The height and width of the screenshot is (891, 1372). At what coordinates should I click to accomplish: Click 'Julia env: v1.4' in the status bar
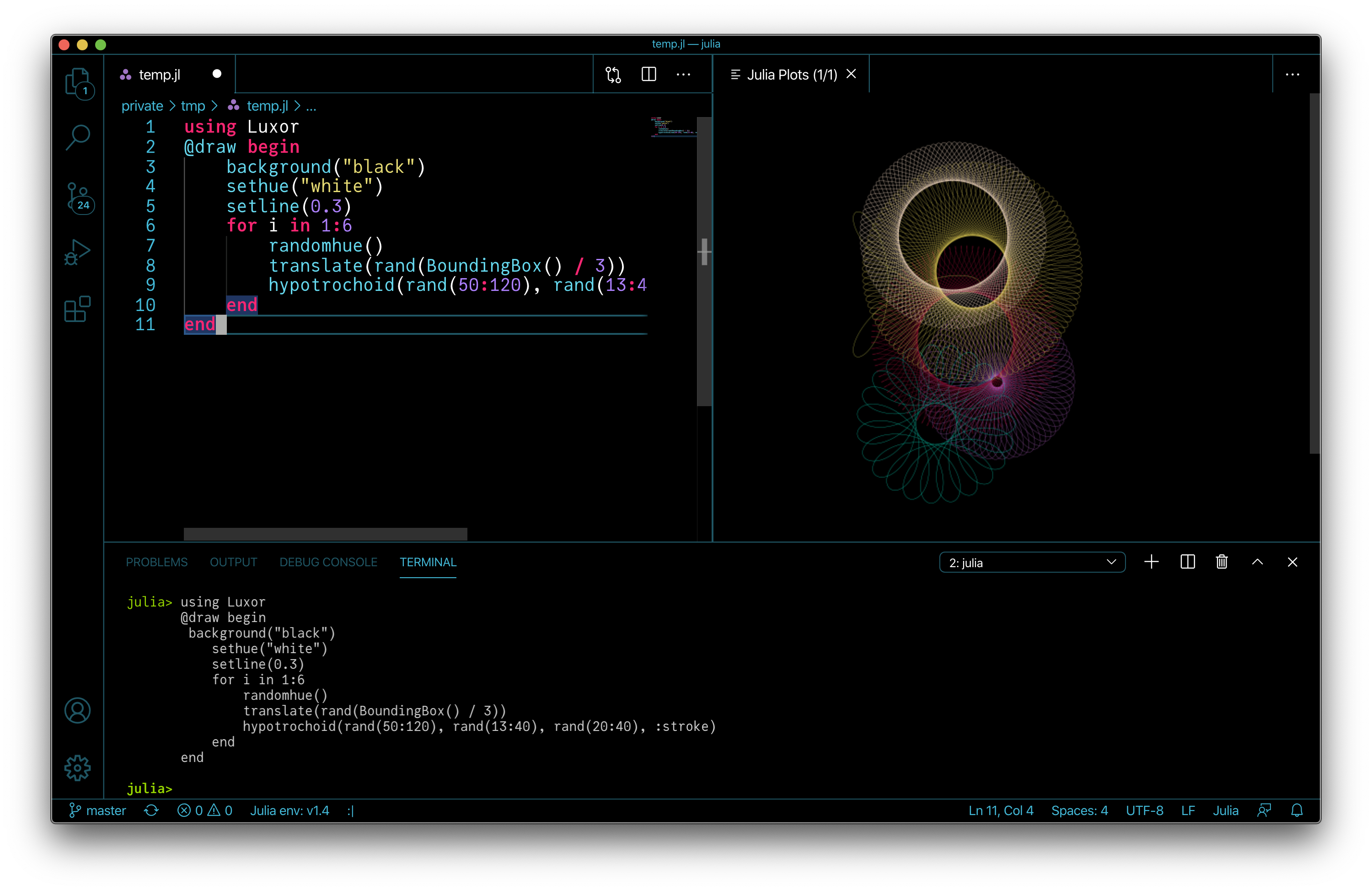click(x=289, y=810)
